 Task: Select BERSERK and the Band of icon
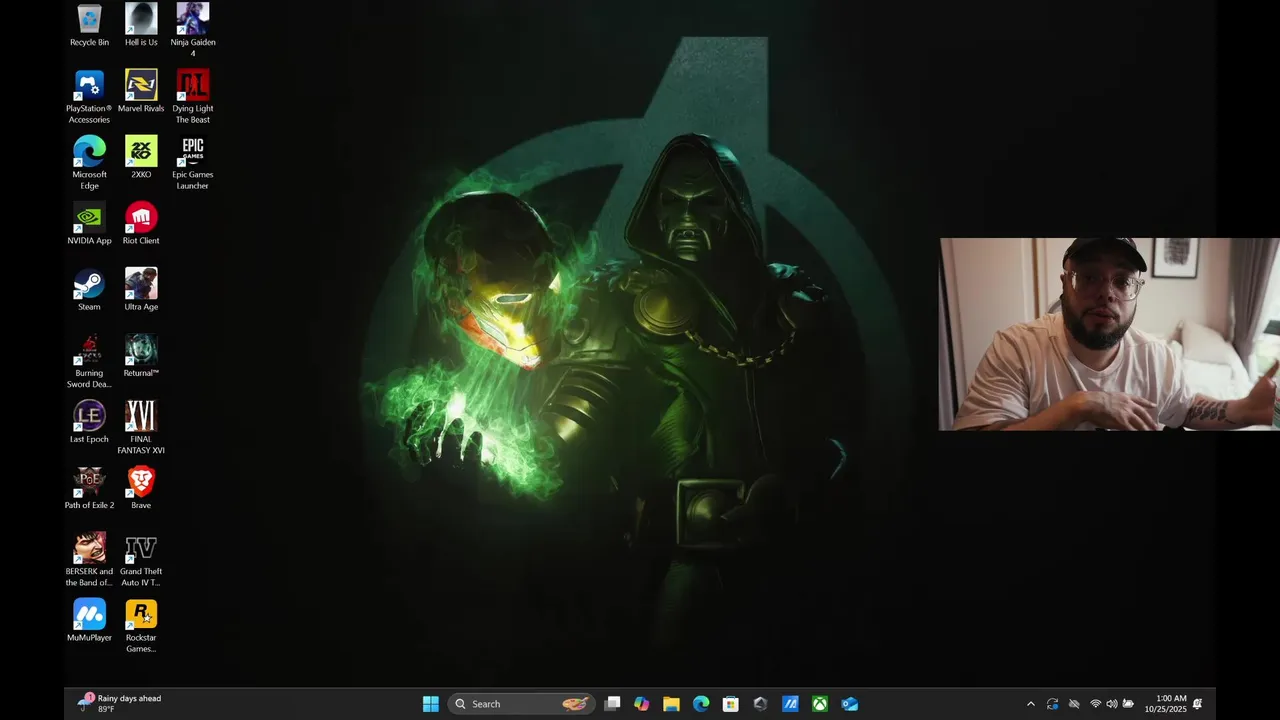click(89, 559)
